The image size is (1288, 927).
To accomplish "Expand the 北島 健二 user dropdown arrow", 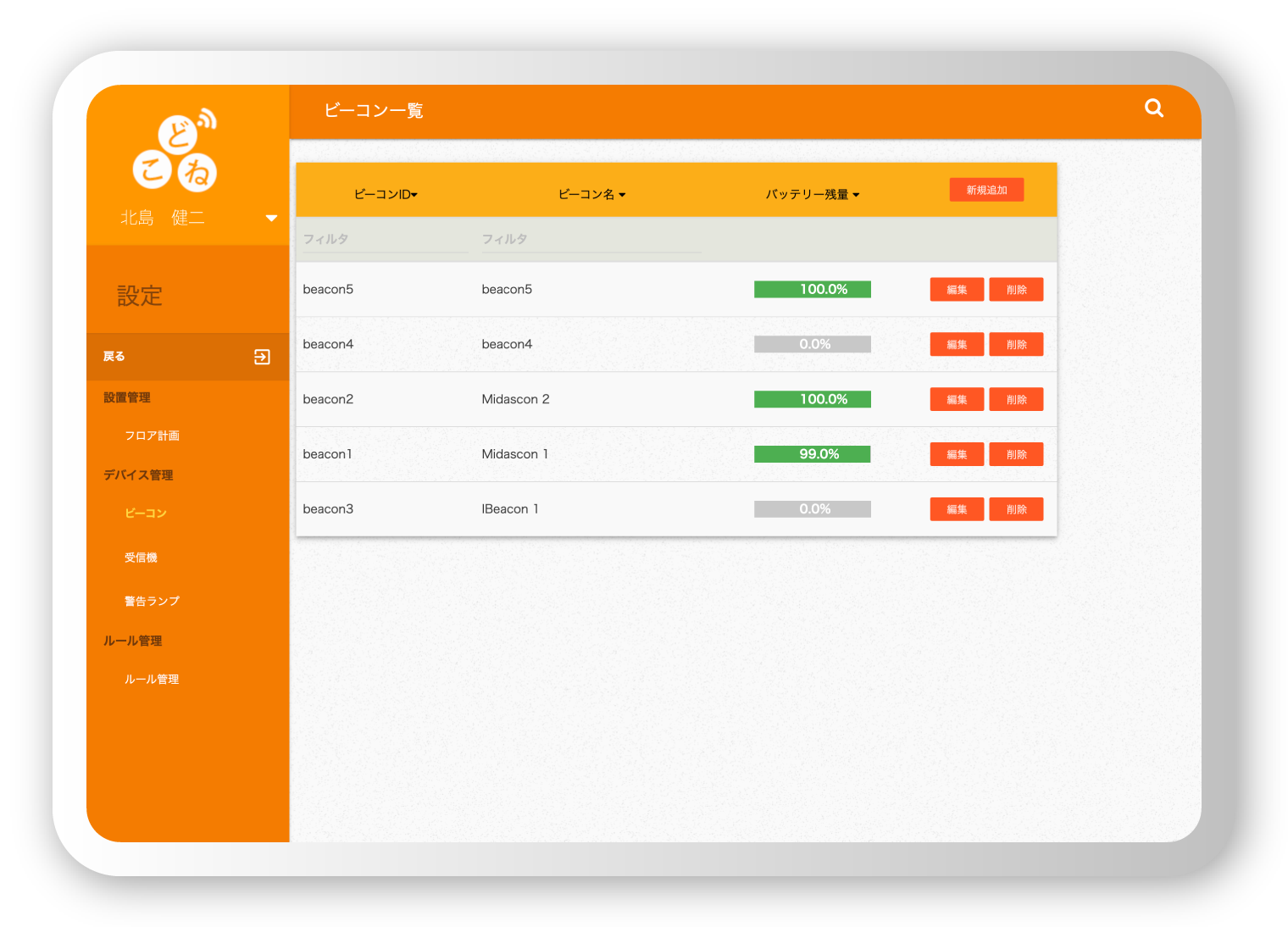I will [271, 218].
